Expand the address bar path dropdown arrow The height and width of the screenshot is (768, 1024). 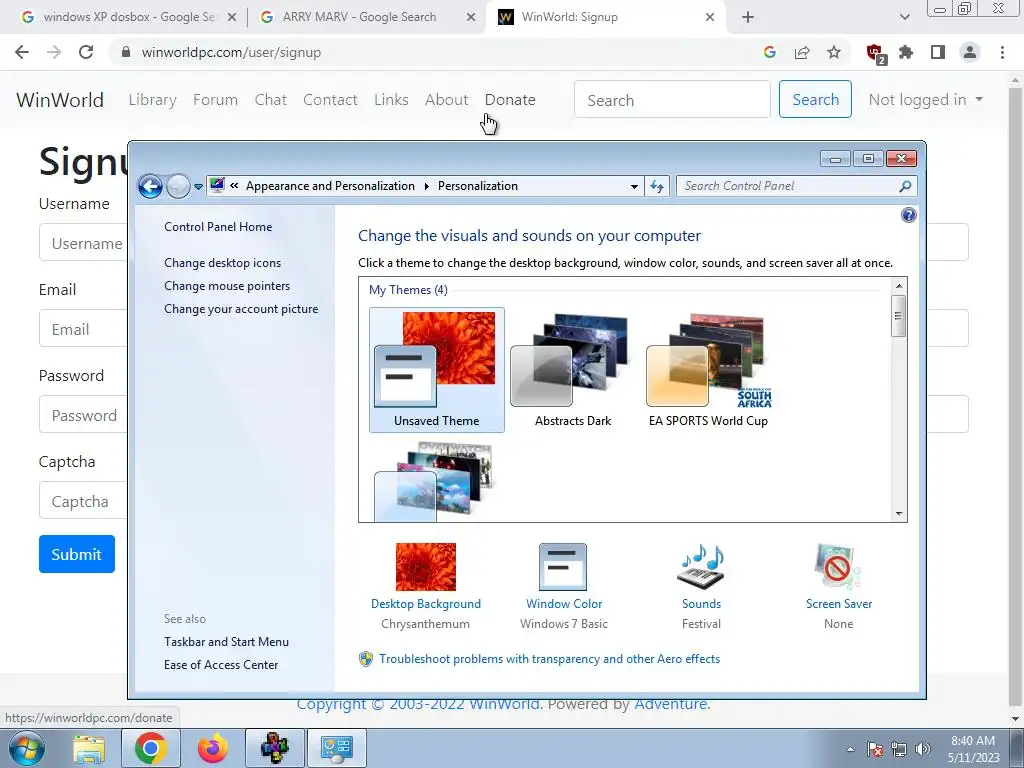pyautogui.click(x=634, y=186)
